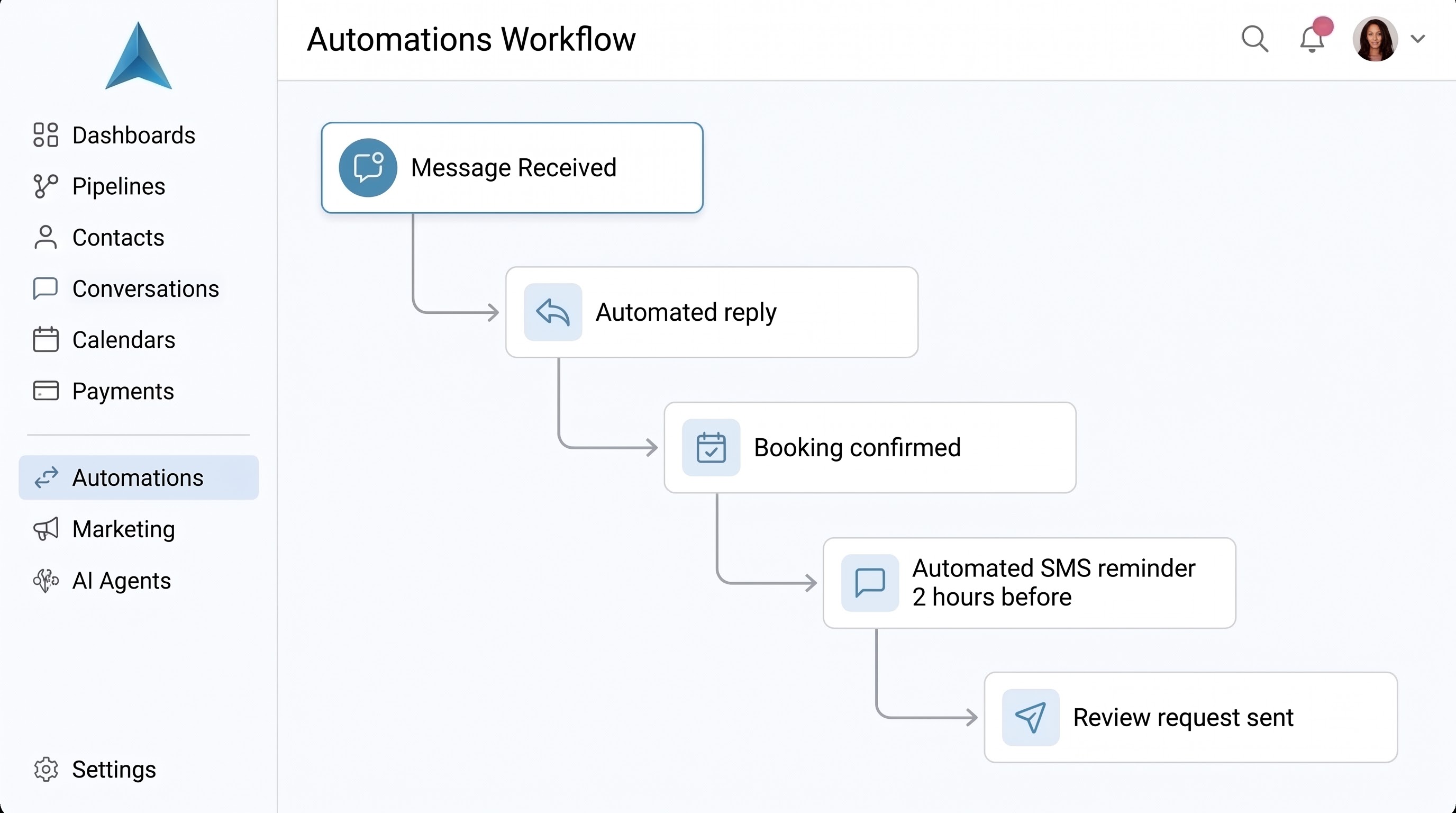The image size is (1456, 813).
Task: Click the Contacts person icon
Action: point(46,238)
